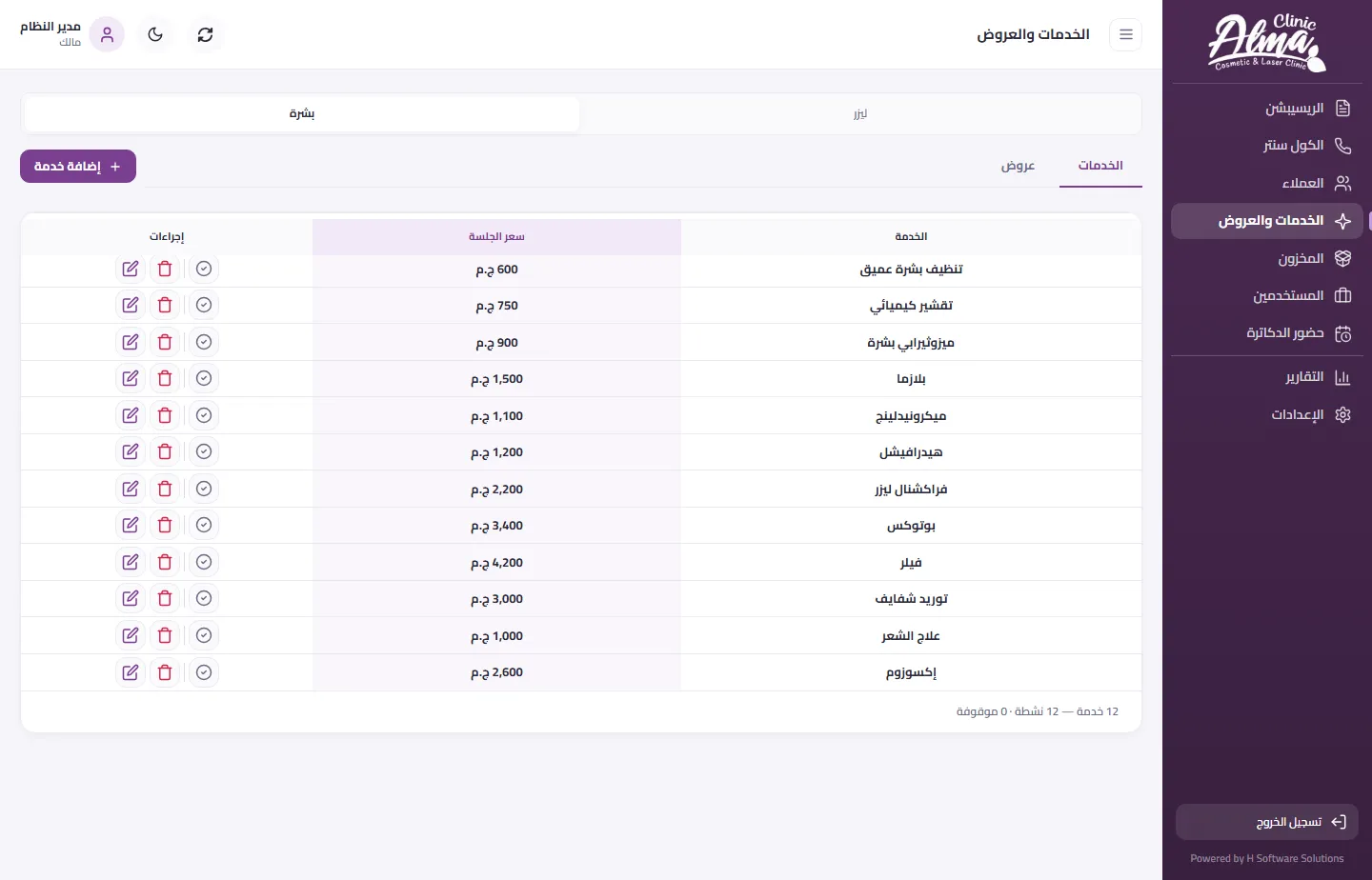The height and width of the screenshot is (880, 1372).
Task: Open الإعدادات settings page
Action: click(1267, 414)
